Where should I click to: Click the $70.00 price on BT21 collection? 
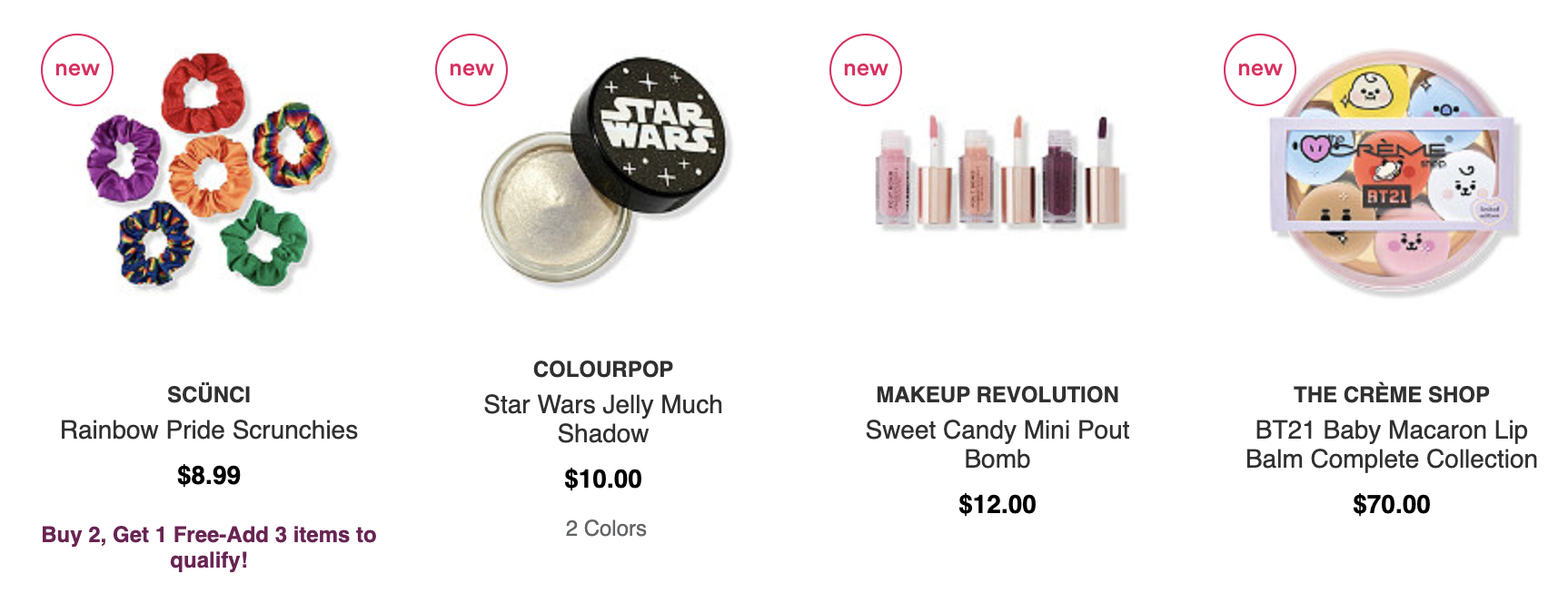coord(1392,505)
